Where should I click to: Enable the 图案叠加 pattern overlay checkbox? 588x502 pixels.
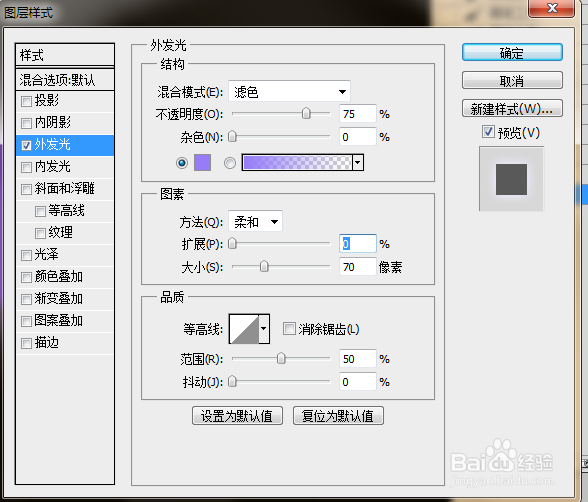point(26,321)
